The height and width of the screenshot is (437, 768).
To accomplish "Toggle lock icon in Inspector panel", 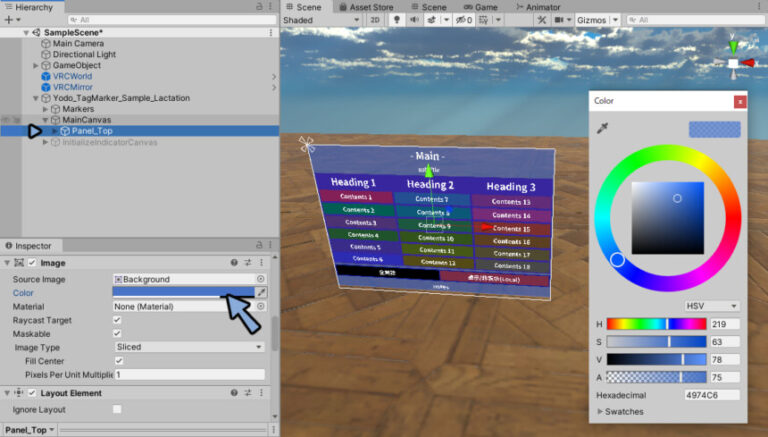I will (x=259, y=245).
